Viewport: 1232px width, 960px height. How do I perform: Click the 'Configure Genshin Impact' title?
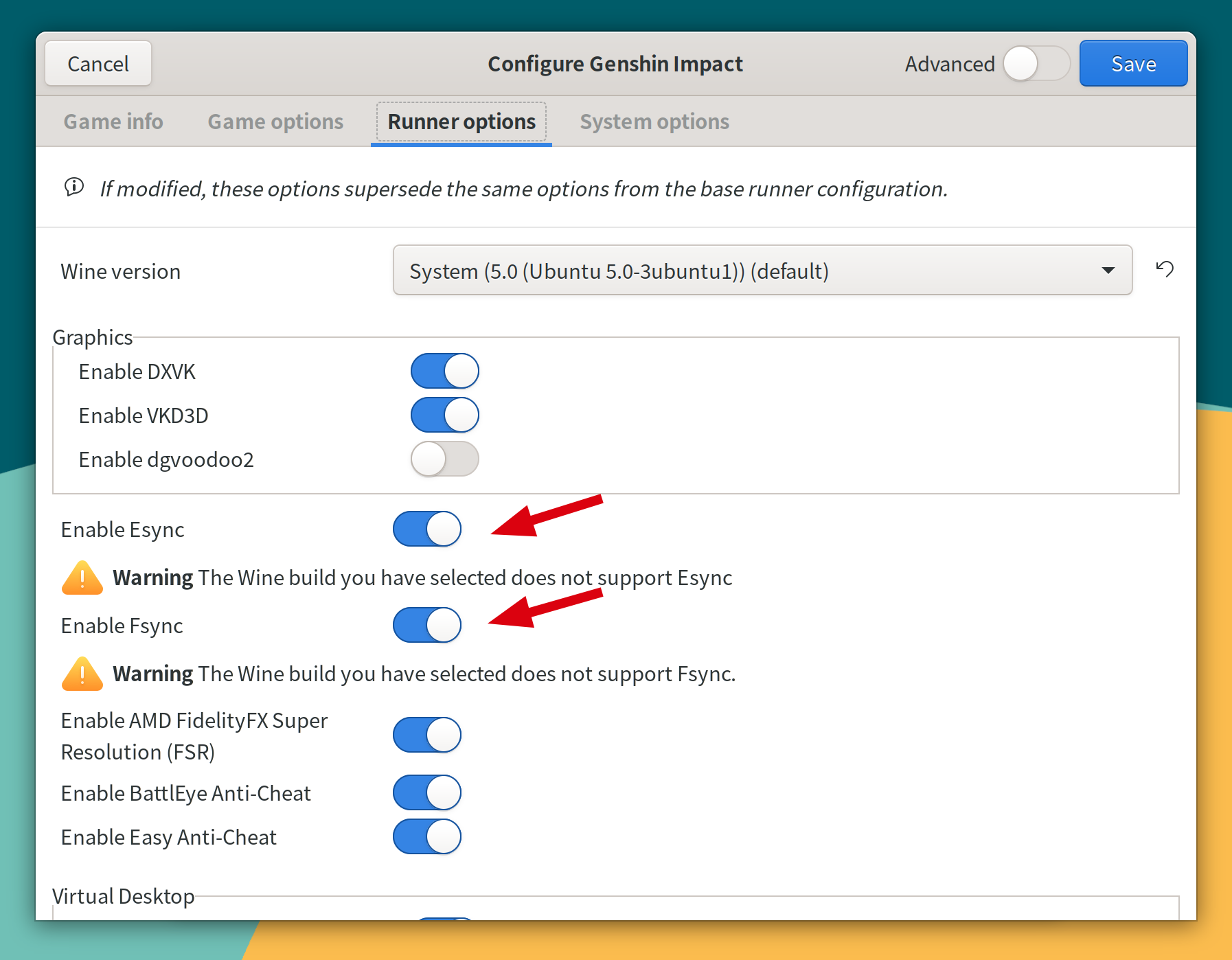(615, 64)
